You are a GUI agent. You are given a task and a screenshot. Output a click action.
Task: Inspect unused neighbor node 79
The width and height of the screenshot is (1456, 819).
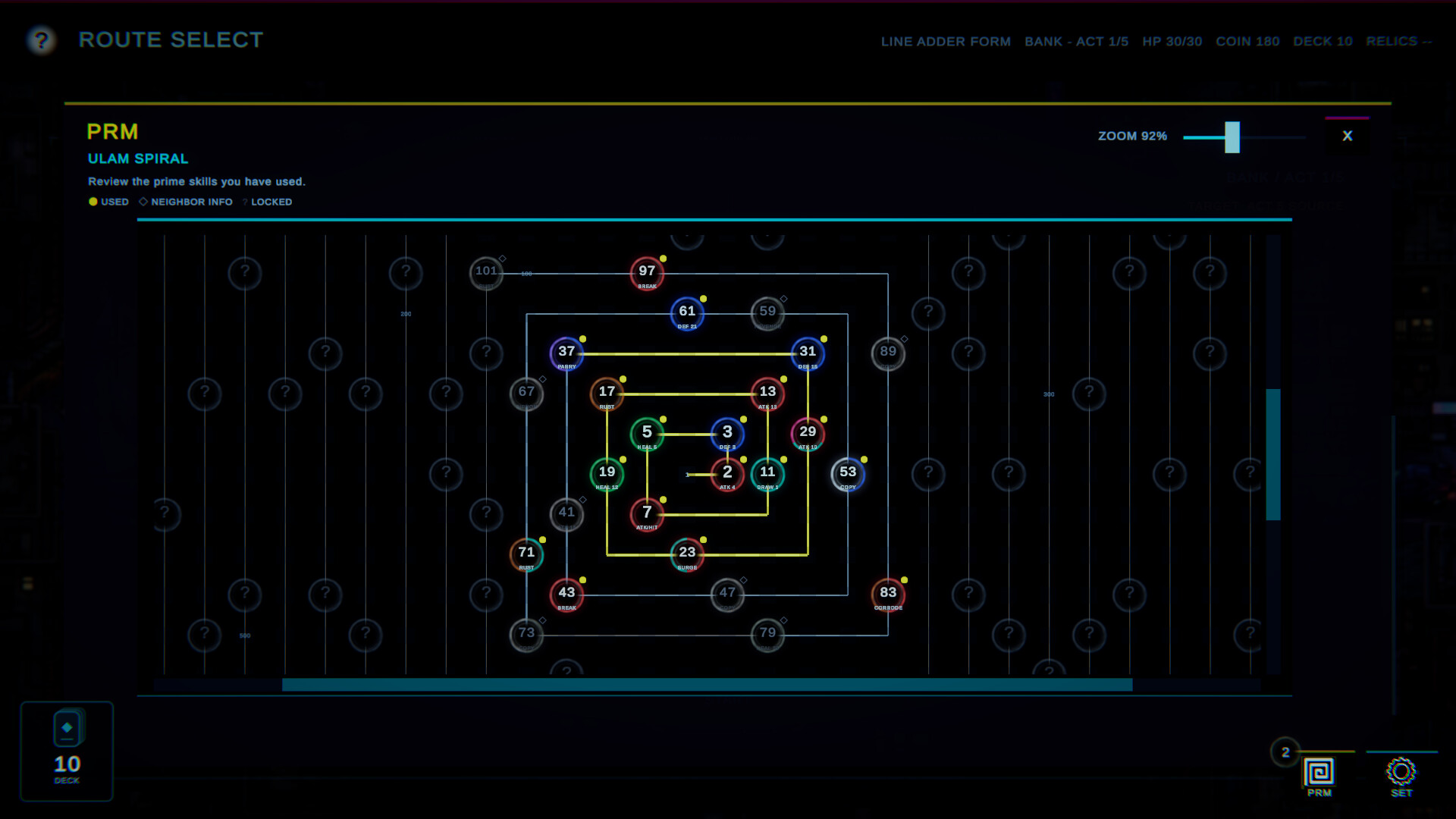[x=767, y=635]
